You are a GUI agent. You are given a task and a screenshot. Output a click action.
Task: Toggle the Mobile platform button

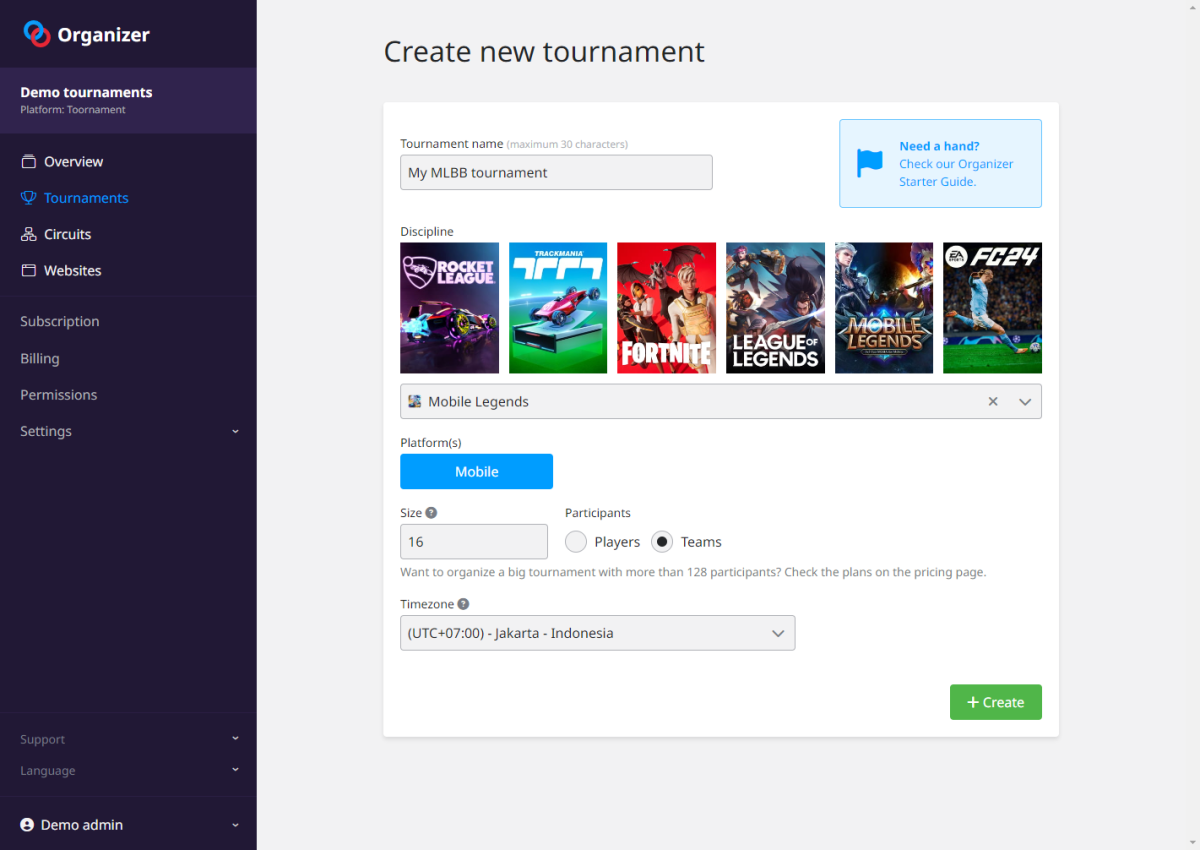(x=477, y=471)
